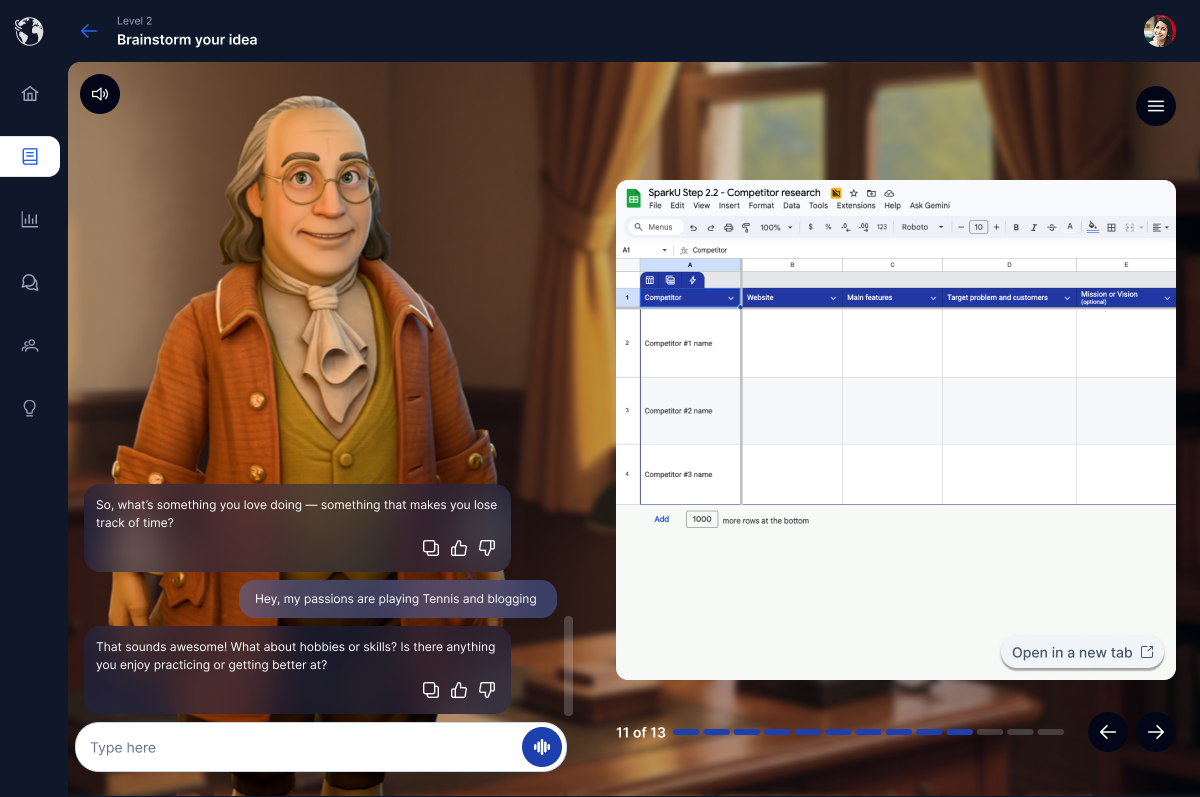Image resolution: width=1200 pixels, height=797 pixels.
Task: Go to the next slide arrow
Action: click(x=1156, y=732)
